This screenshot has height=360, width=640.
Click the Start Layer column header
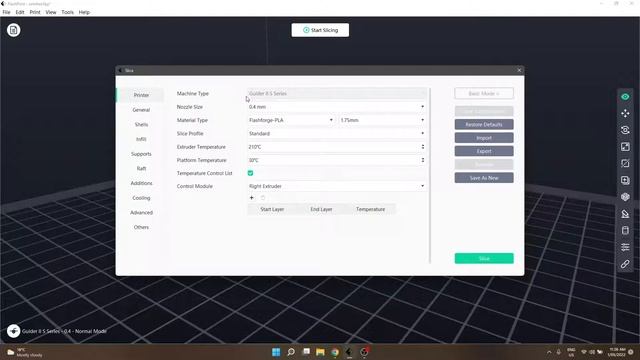[x=272, y=209]
